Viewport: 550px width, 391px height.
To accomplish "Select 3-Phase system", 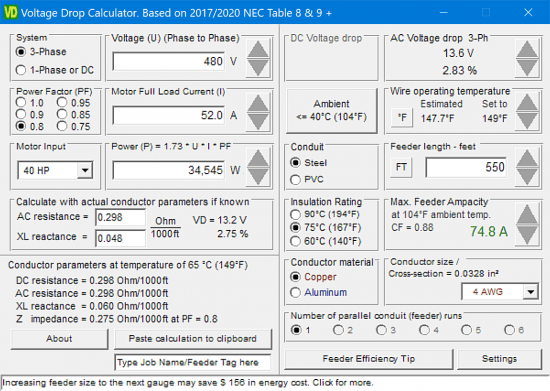I will coord(41,52).
